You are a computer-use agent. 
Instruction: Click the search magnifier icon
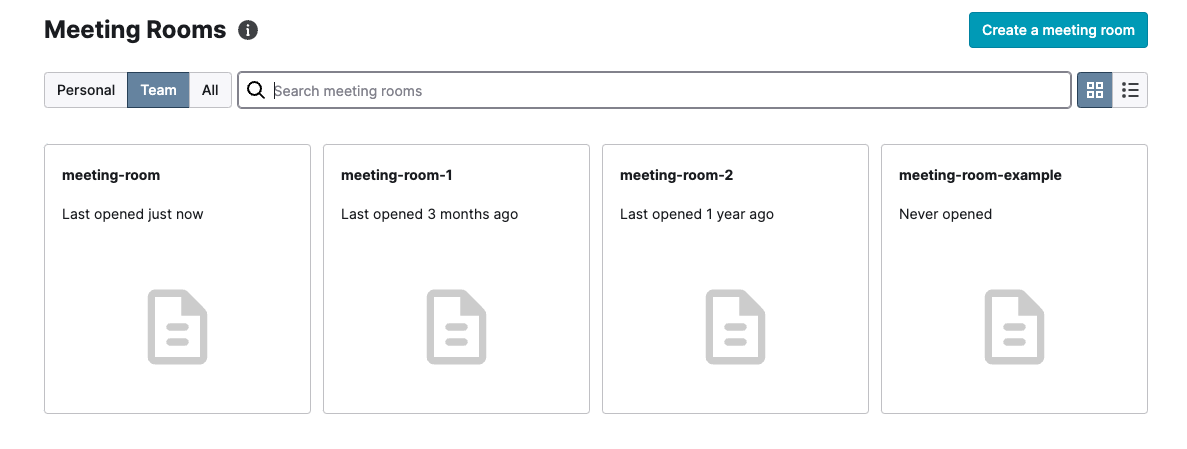[x=256, y=90]
